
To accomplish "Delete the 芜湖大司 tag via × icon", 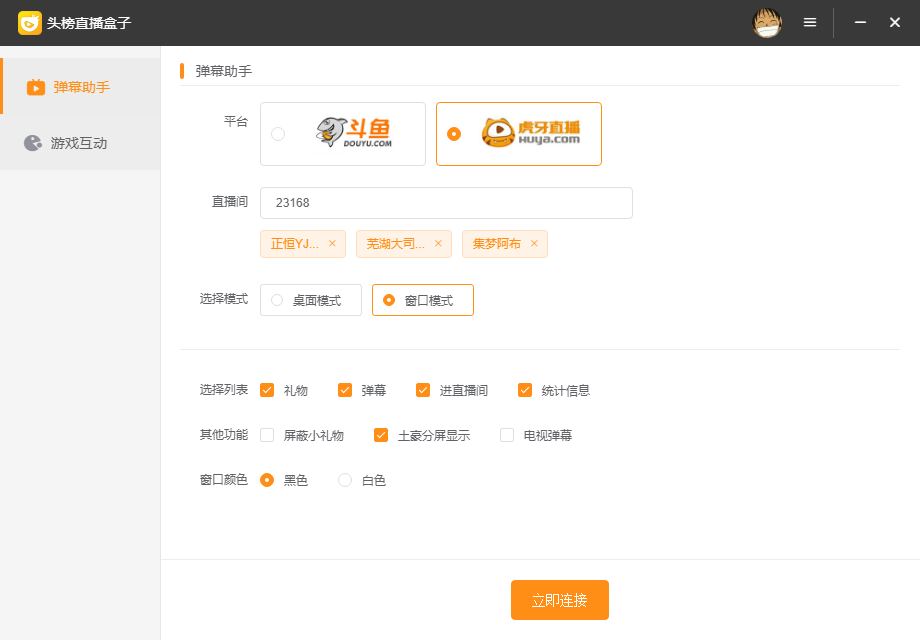I will click(438, 243).
